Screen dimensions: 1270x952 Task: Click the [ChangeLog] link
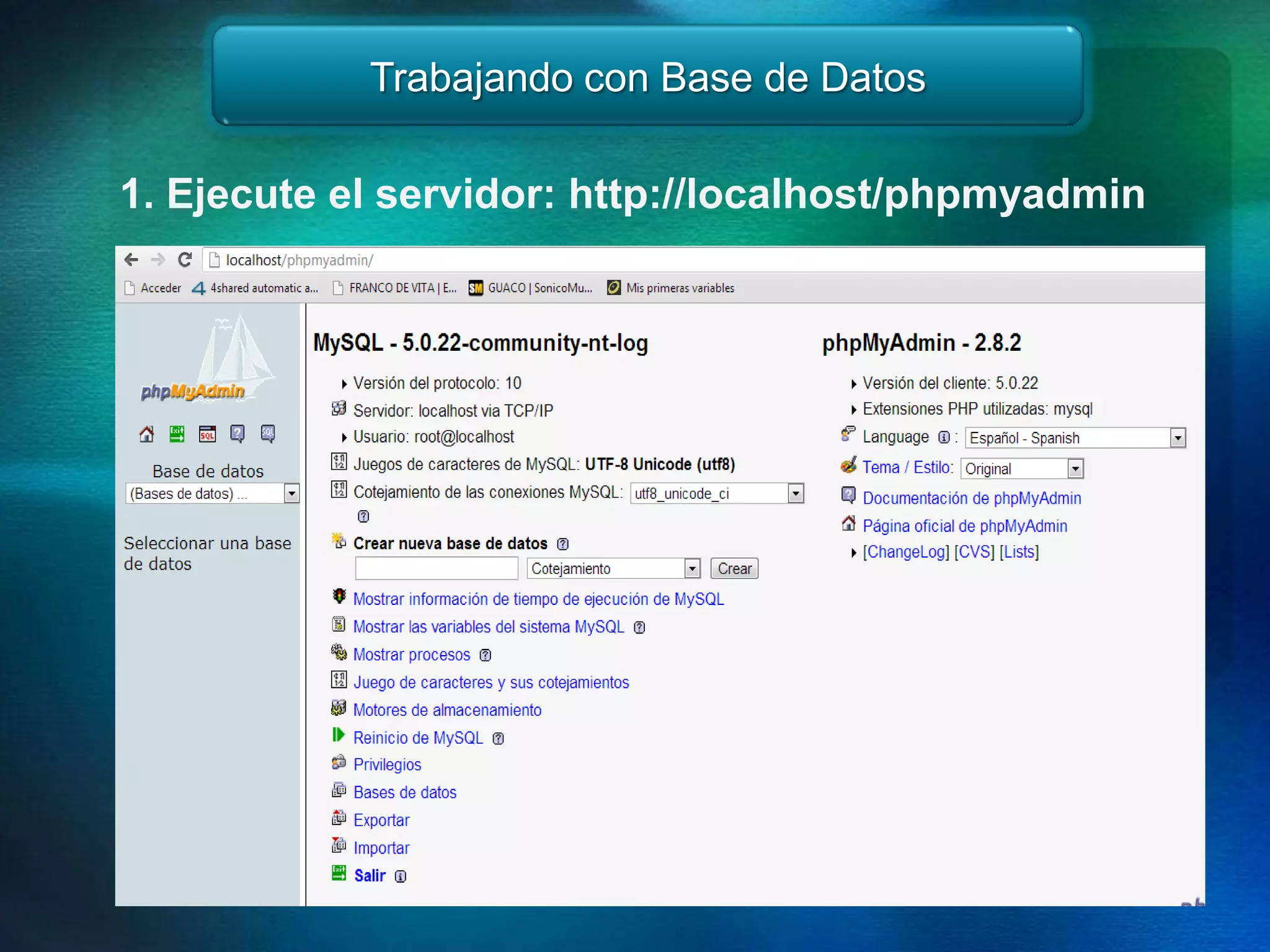pyautogui.click(x=906, y=552)
